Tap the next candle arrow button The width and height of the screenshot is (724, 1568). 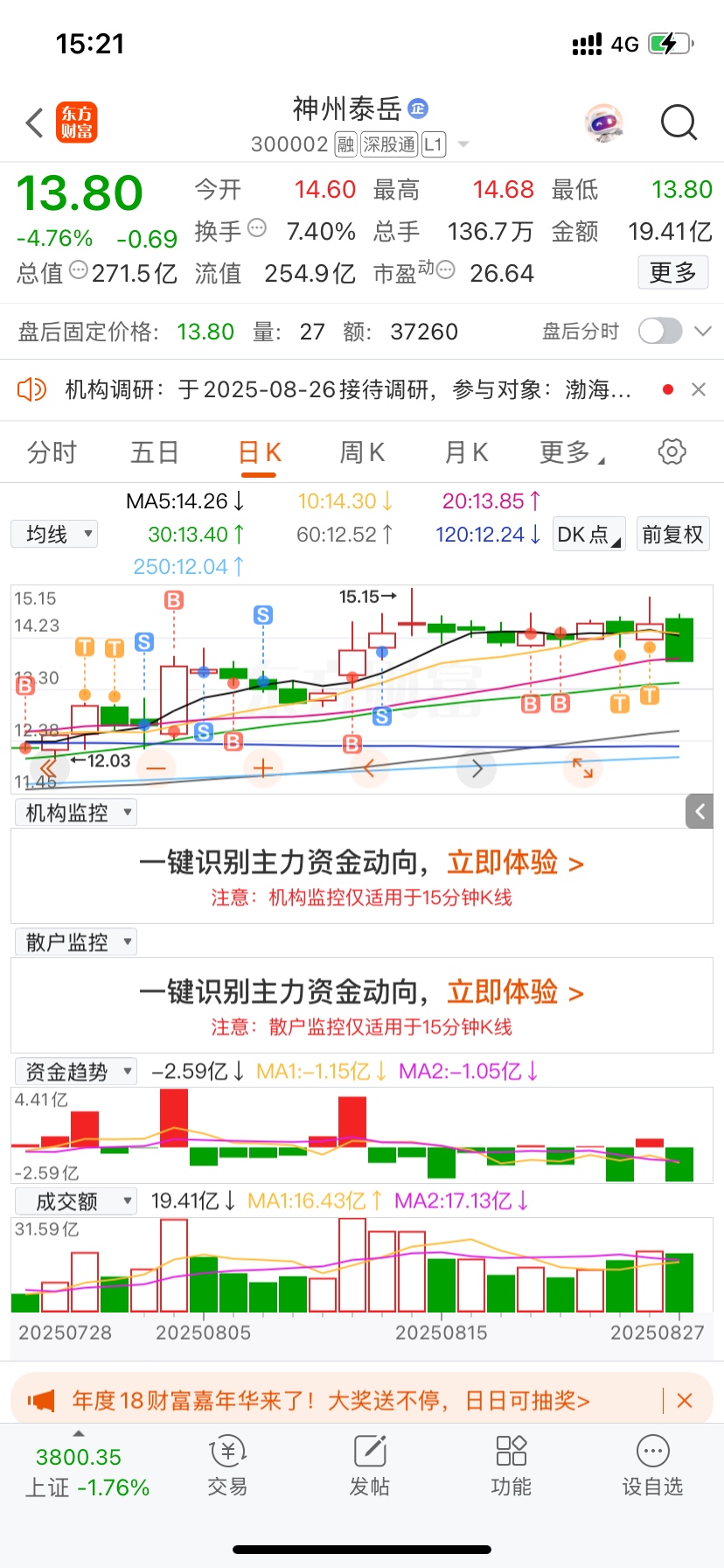[477, 769]
